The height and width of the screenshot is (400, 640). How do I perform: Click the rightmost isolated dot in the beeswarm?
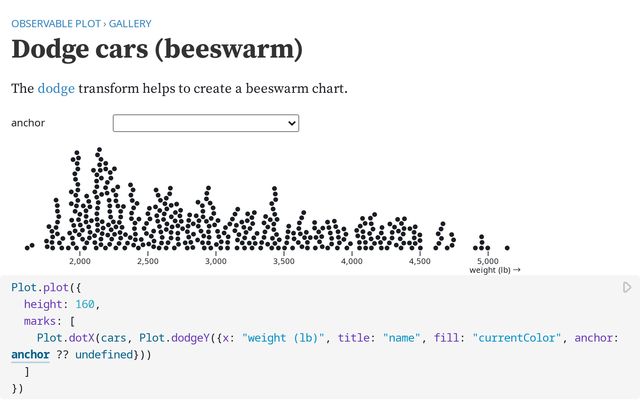point(508,247)
